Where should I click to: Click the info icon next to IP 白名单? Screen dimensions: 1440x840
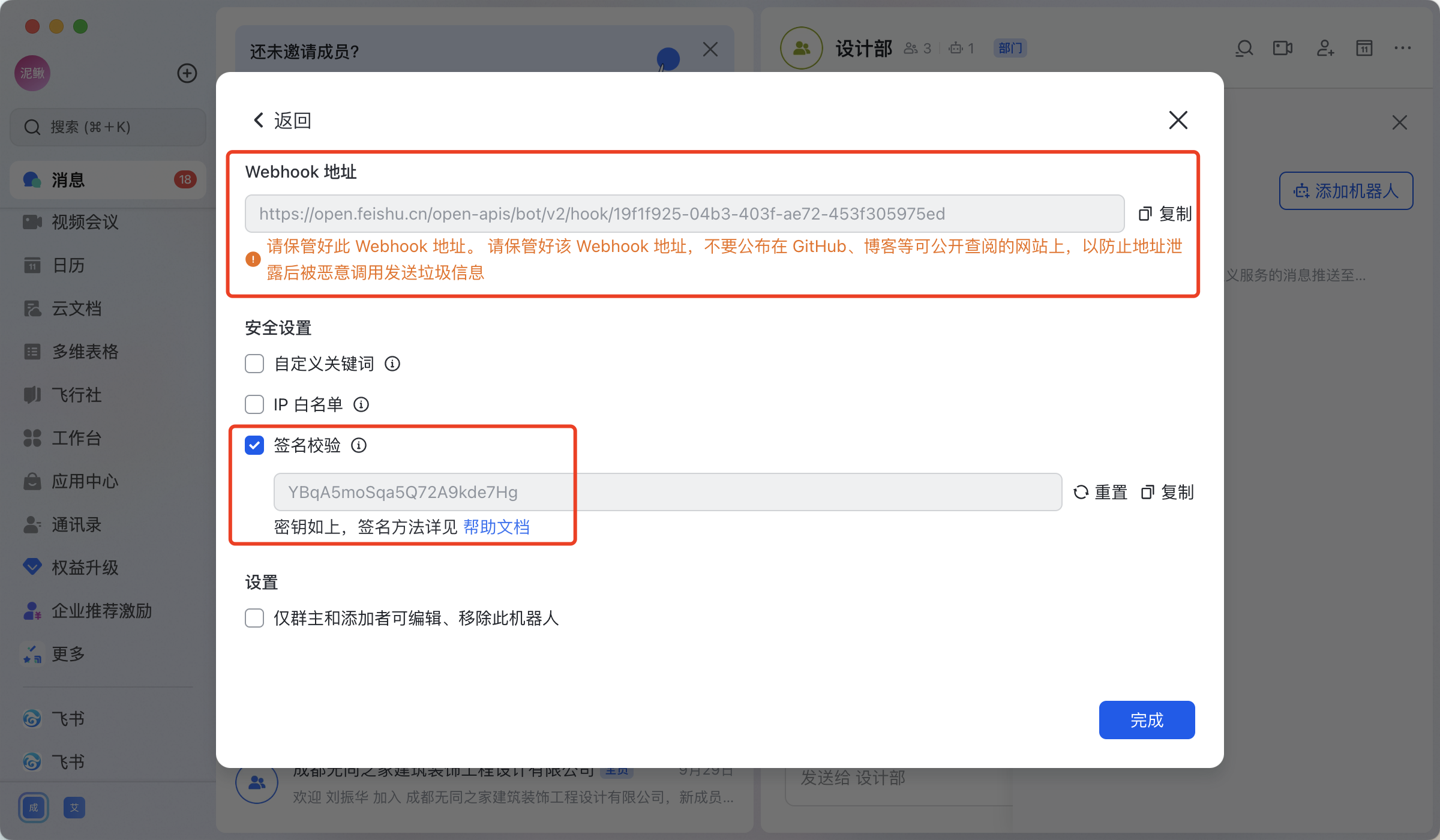coord(361,404)
